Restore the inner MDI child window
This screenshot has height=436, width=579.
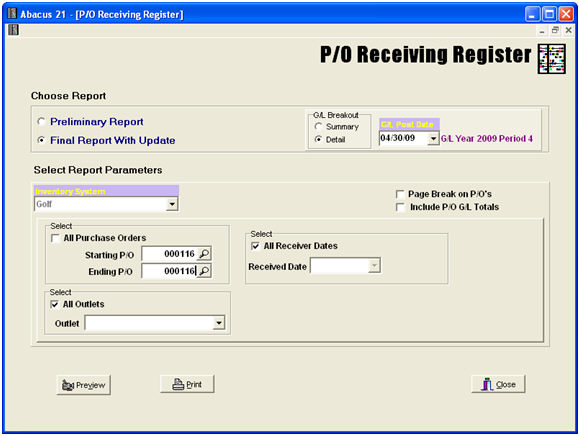pyautogui.click(x=555, y=30)
